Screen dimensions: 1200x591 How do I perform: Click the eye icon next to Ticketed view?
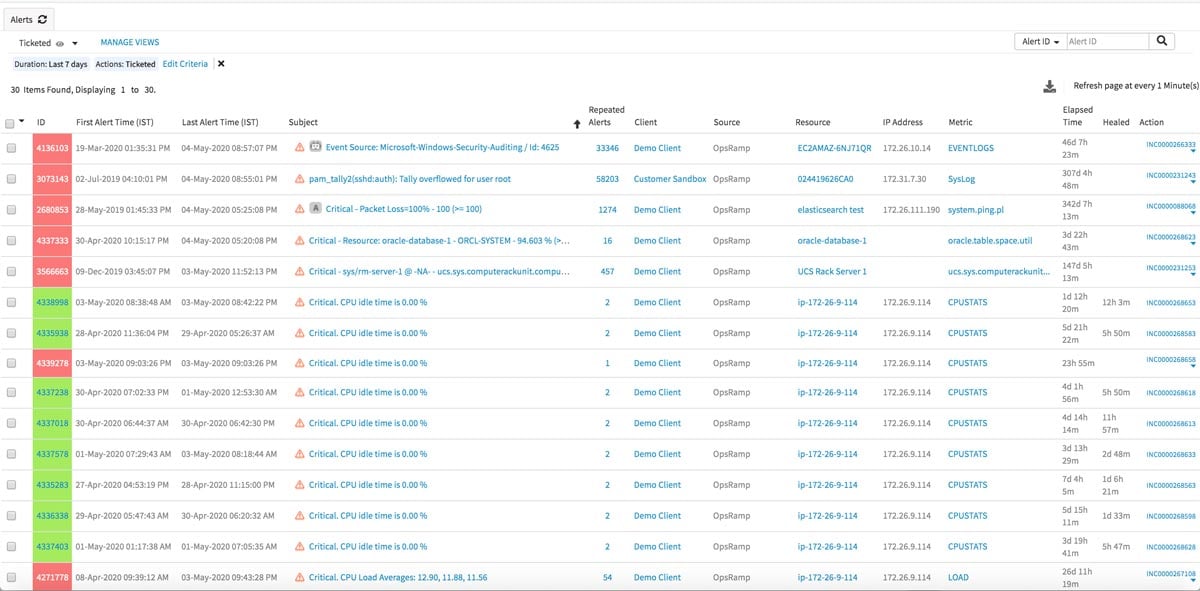60,42
